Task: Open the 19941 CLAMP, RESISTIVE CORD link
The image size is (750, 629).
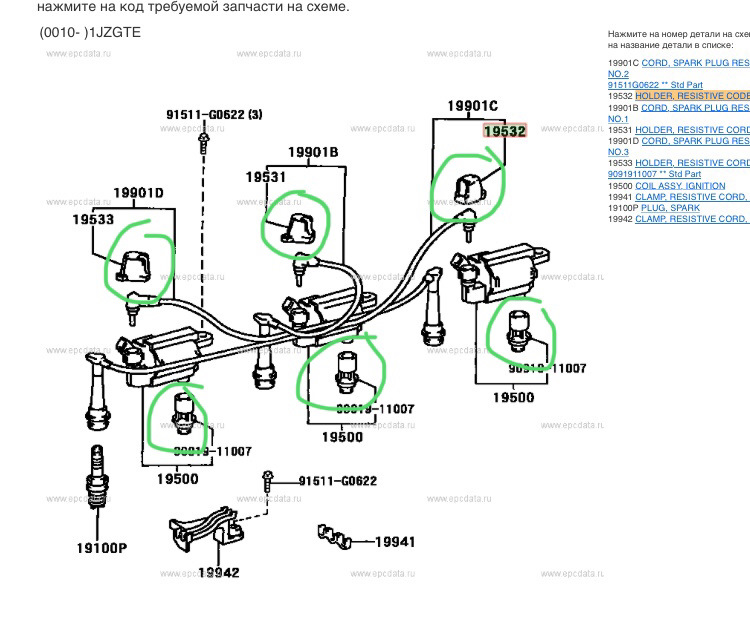Action: coord(692,197)
